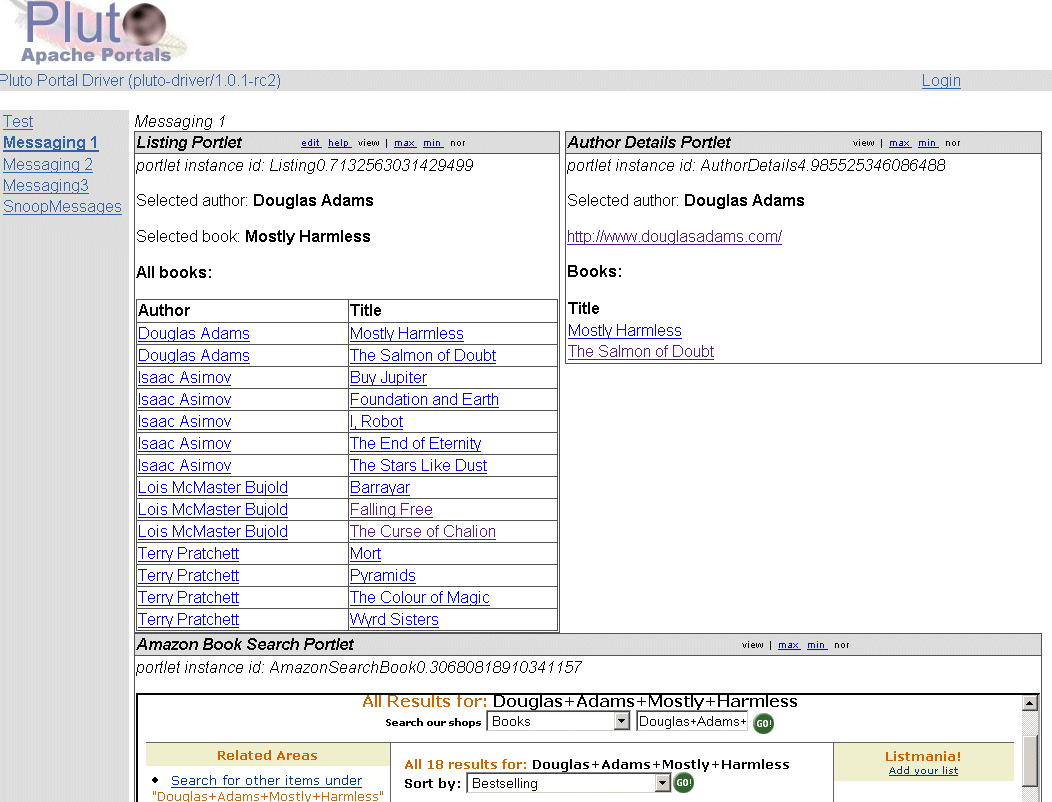Select the book Mort
Image resolution: width=1052 pixels, height=802 pixels.
(x=365, y=554)
